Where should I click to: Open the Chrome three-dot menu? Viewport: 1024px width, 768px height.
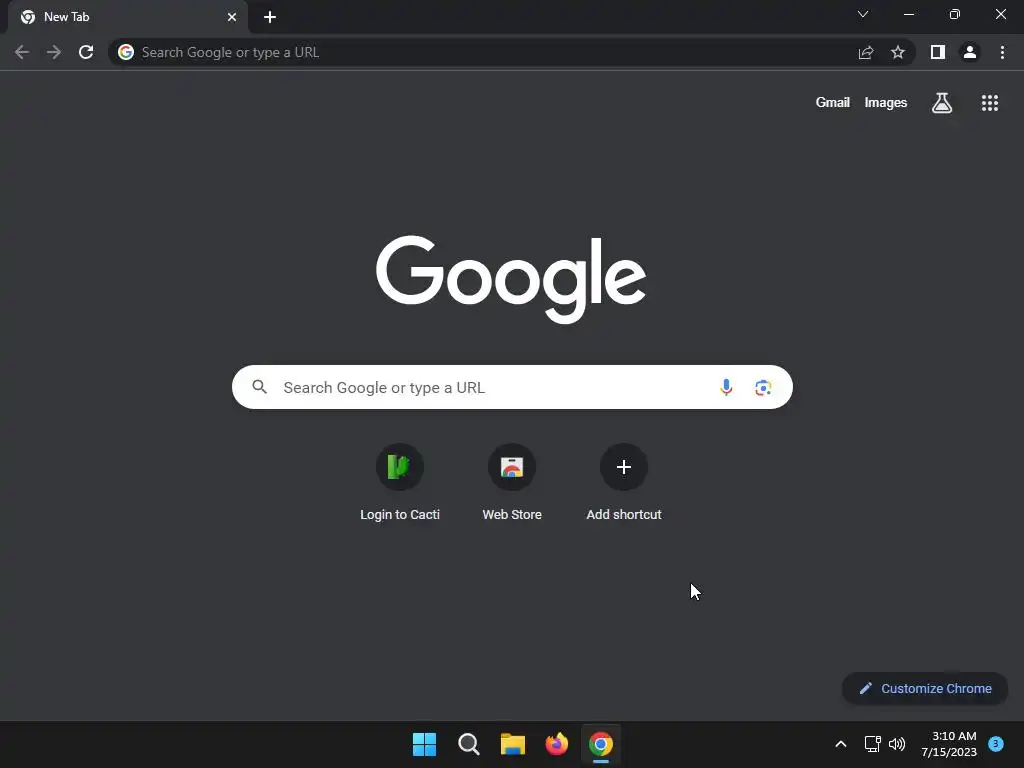(1002, 52)
